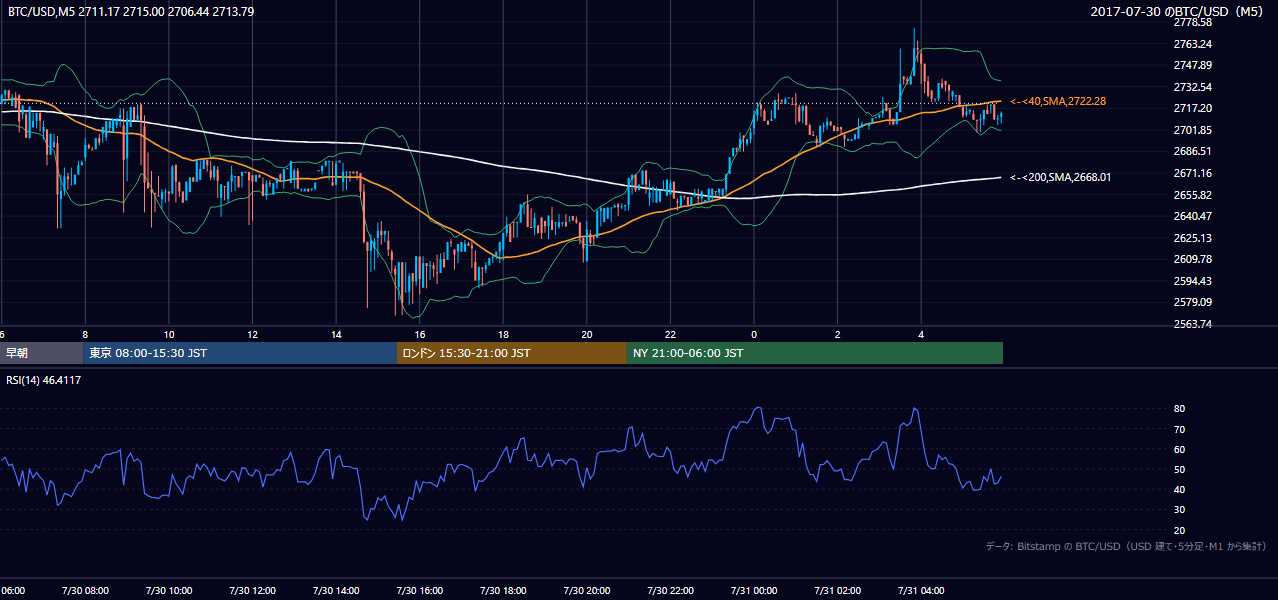Click the 7/30 16:00 date label
The height and width of the screenshot is (600, 1278).
point(419,591)
